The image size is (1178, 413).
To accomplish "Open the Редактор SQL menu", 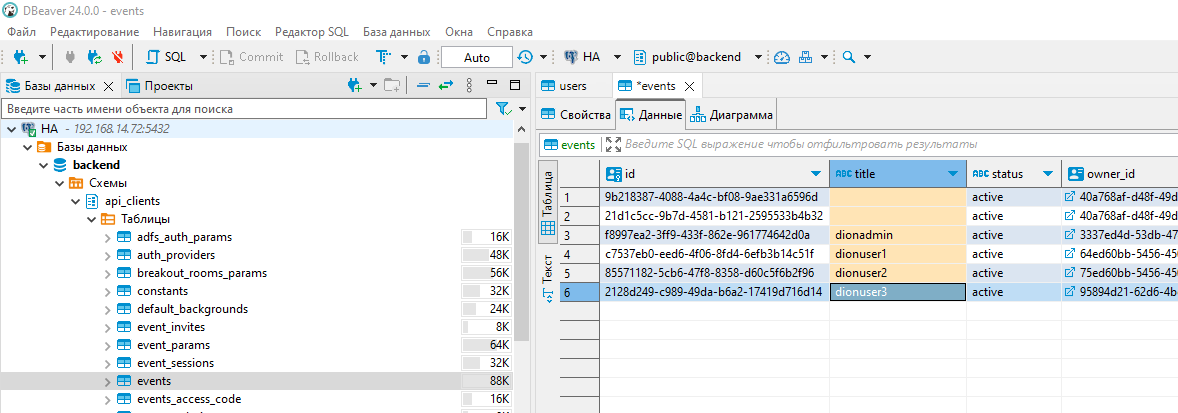I will [x=312, y=32].
